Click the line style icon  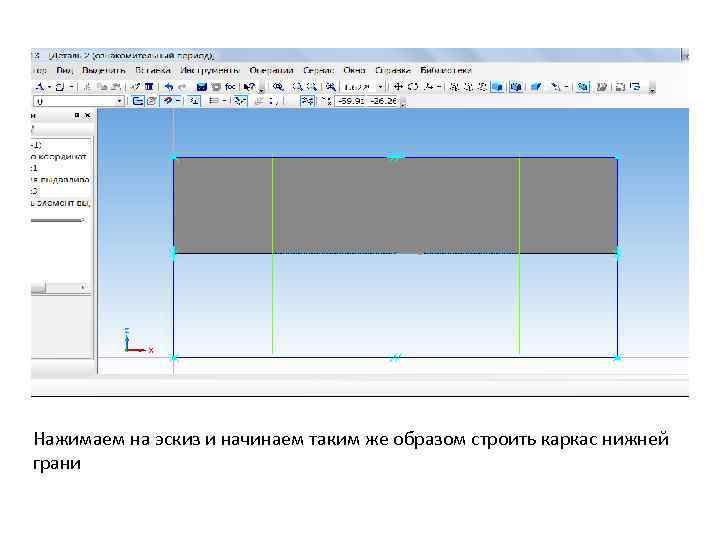[x=214, y=101]
